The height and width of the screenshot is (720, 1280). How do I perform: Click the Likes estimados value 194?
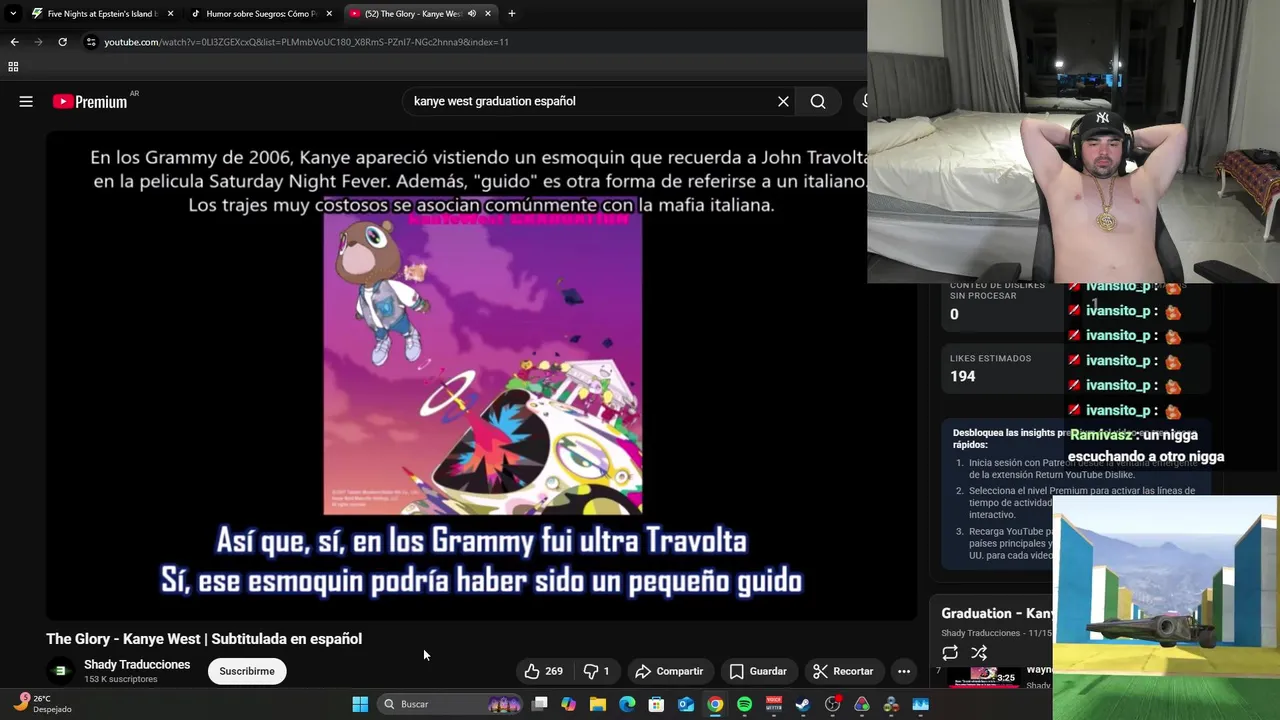point(962,376)
